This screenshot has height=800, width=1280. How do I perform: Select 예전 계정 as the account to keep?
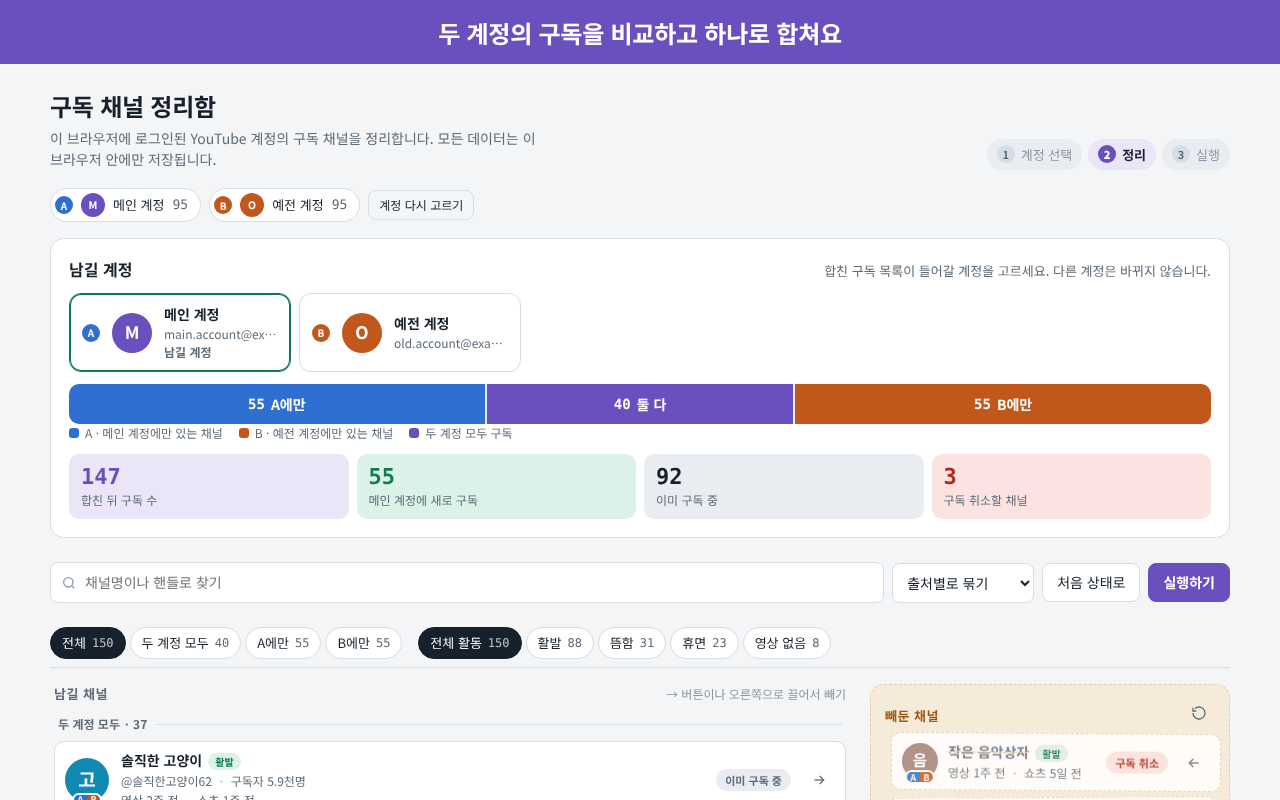410,333
